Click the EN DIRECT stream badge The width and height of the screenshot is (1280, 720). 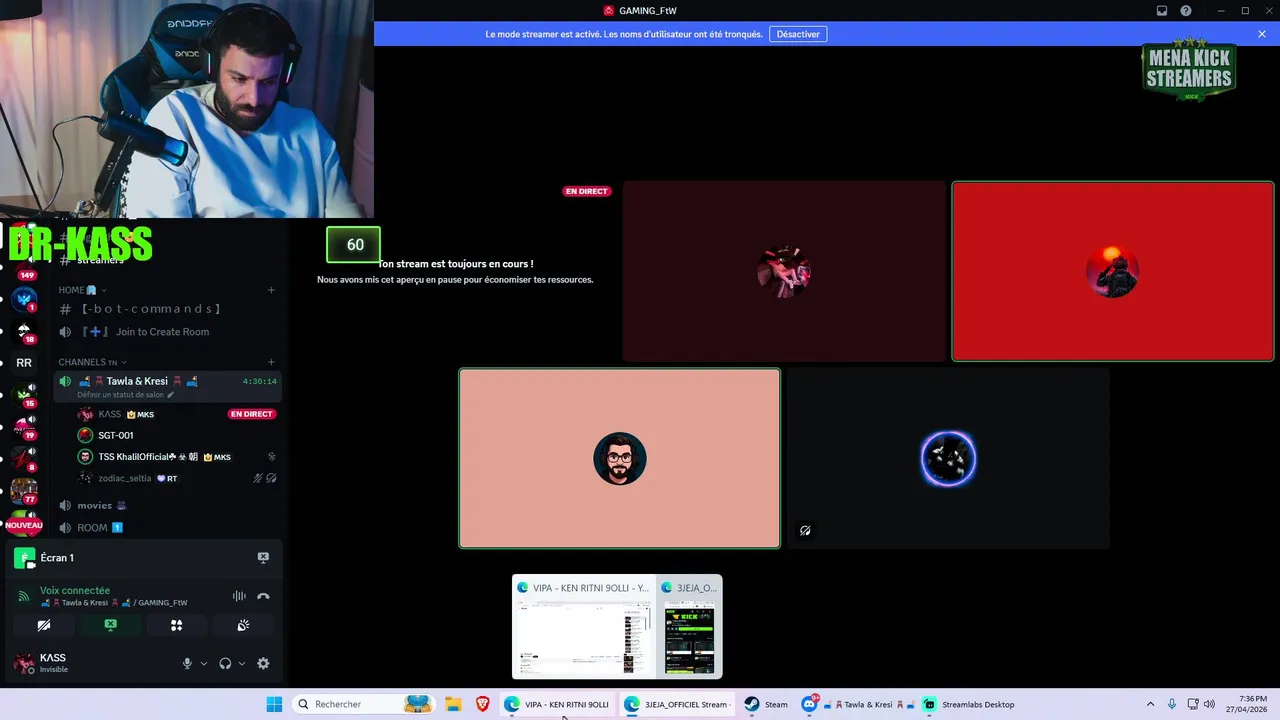coord(586,191)
